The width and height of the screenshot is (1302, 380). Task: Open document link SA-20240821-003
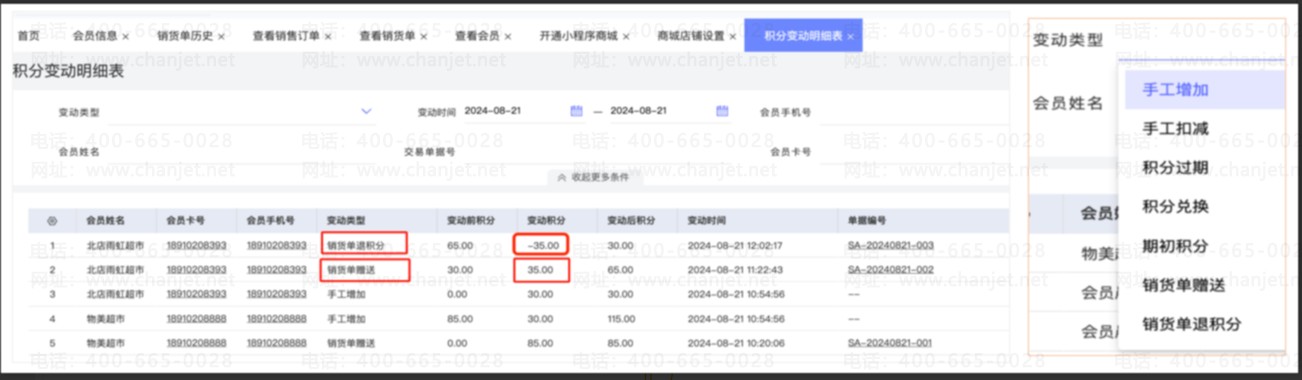(889, 245)
